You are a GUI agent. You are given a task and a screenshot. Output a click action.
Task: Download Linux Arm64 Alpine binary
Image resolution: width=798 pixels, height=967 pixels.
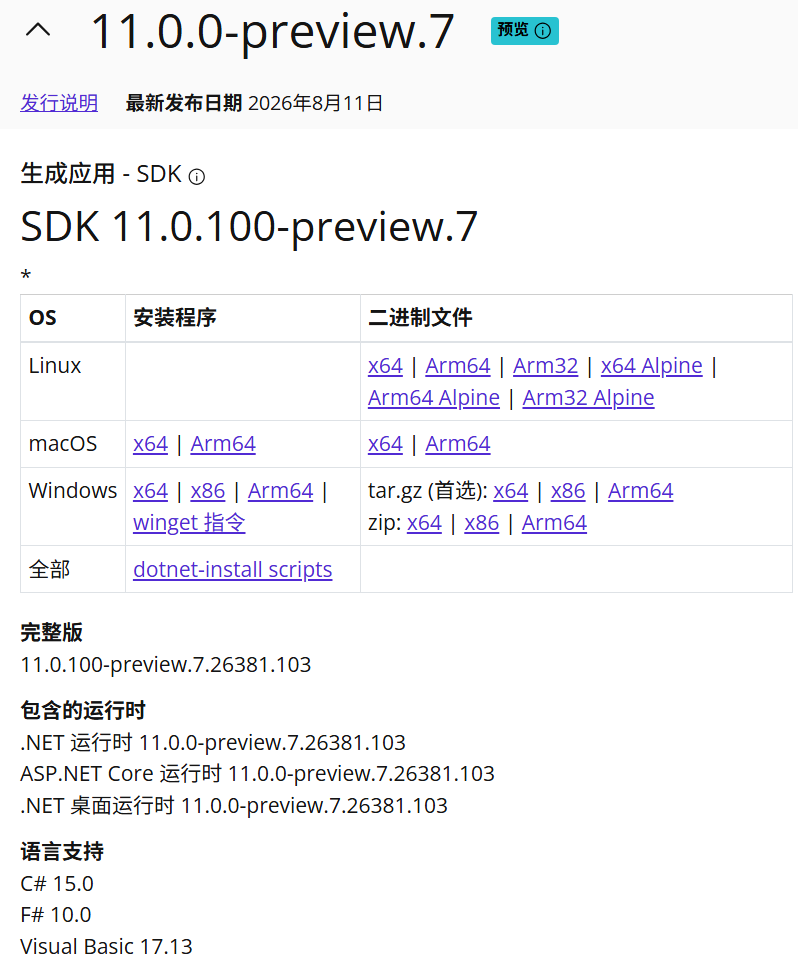click(434, 398)
